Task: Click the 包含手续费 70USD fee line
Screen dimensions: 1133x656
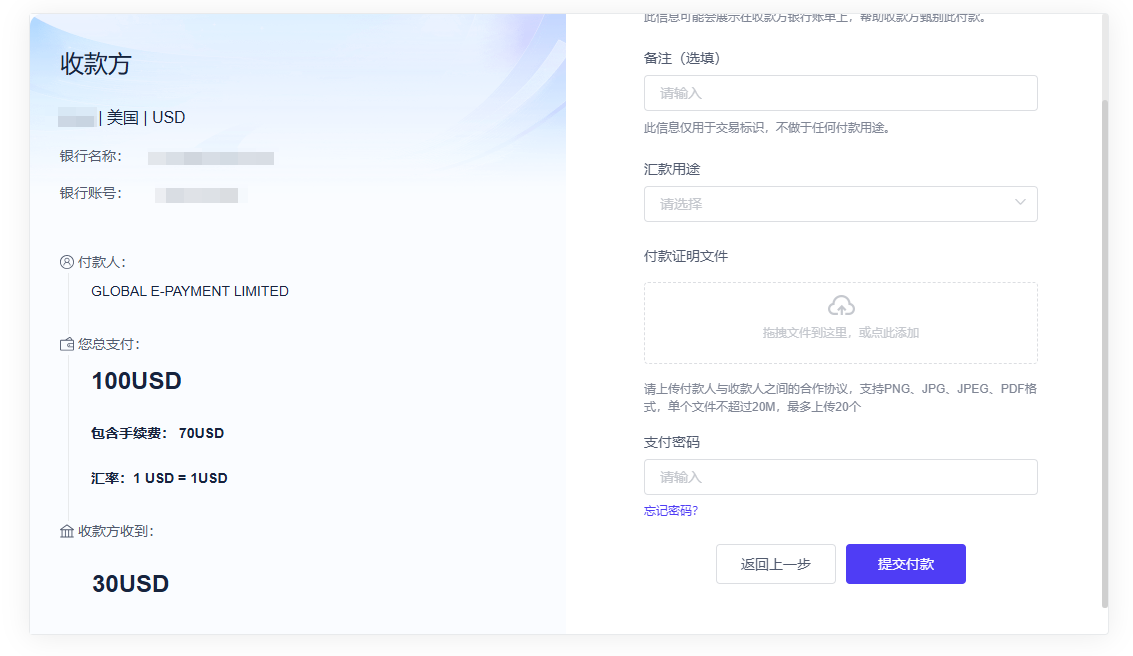Action: click(157, 433)
